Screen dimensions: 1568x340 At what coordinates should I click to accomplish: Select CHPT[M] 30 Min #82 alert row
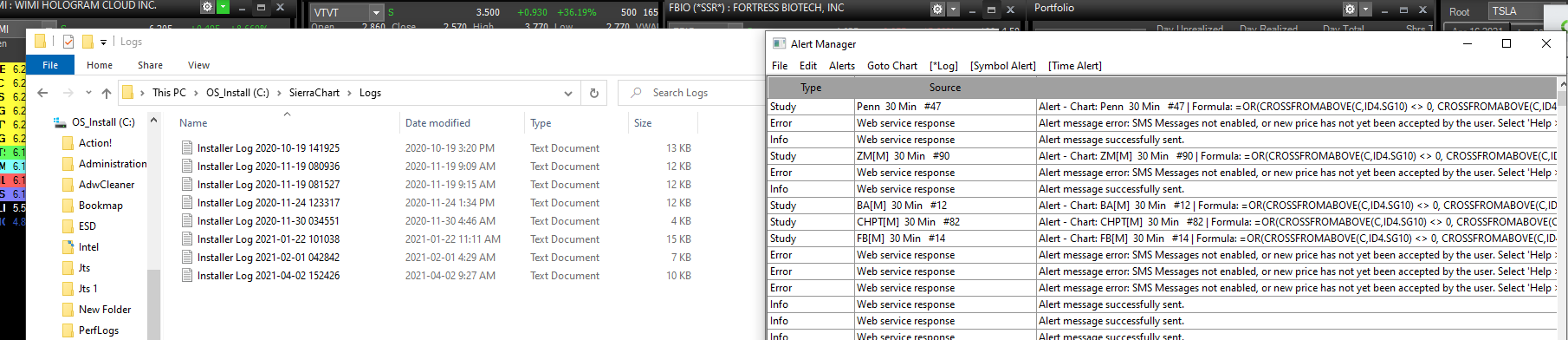click(1163, 222)
